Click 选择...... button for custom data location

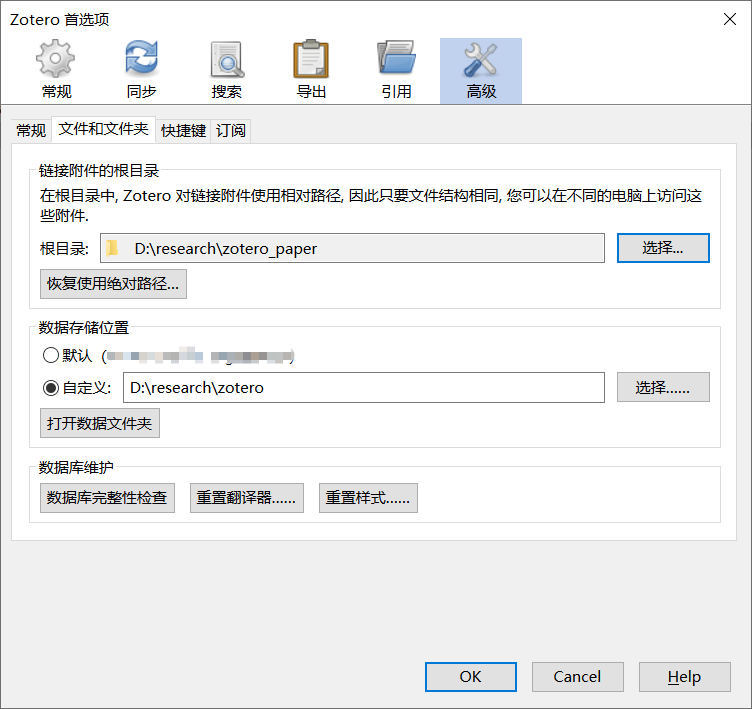tap(663, 387)
